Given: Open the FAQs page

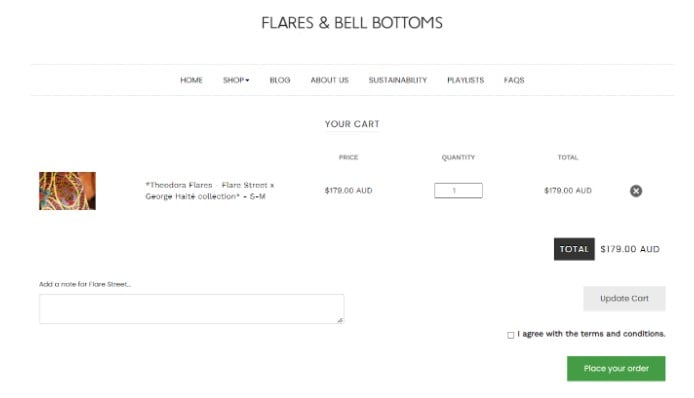Looking at the screenshot, I should 514,80.
